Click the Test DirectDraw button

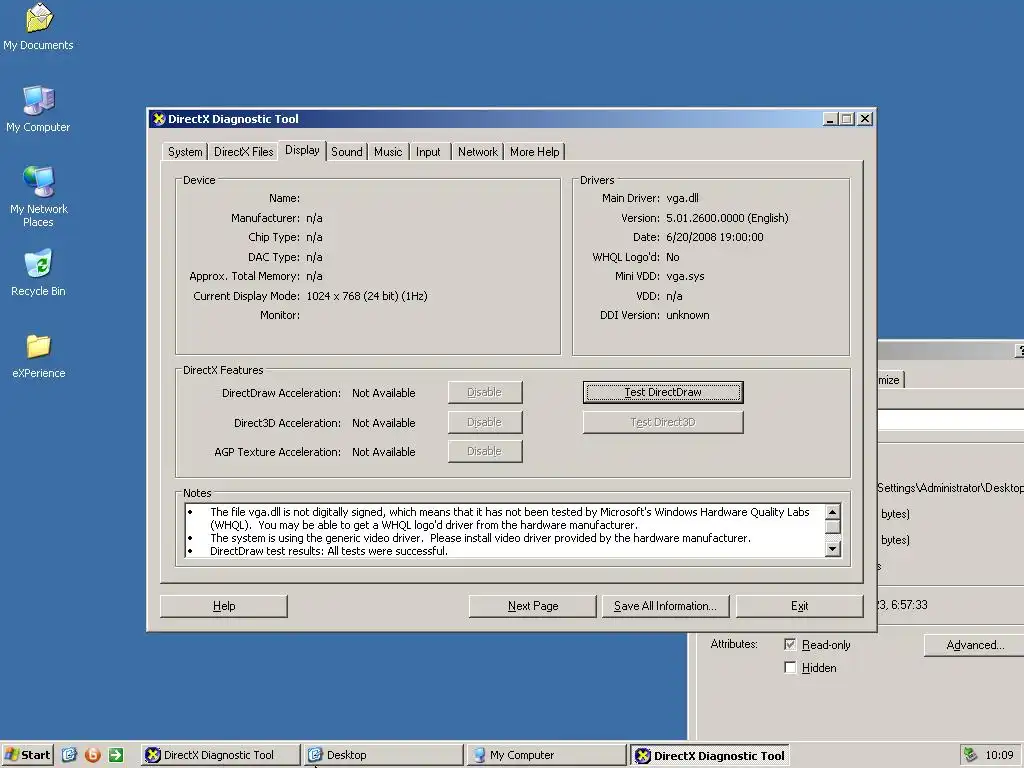663,392
